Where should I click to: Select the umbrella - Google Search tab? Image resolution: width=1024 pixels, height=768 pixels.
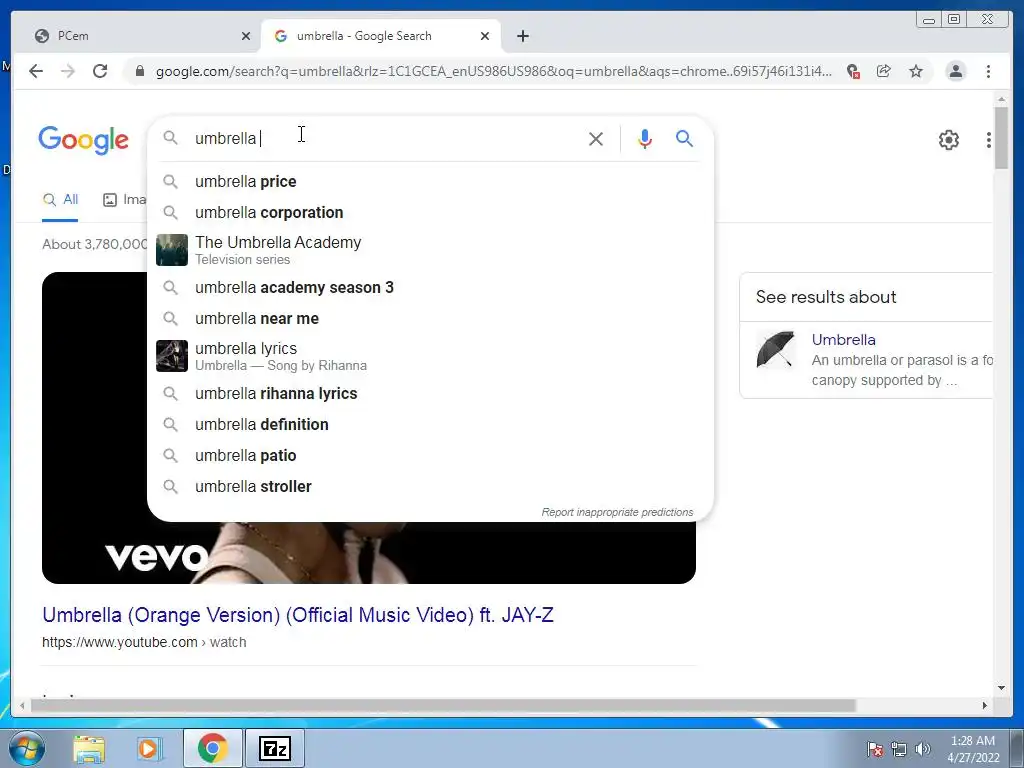coord(381,36)
